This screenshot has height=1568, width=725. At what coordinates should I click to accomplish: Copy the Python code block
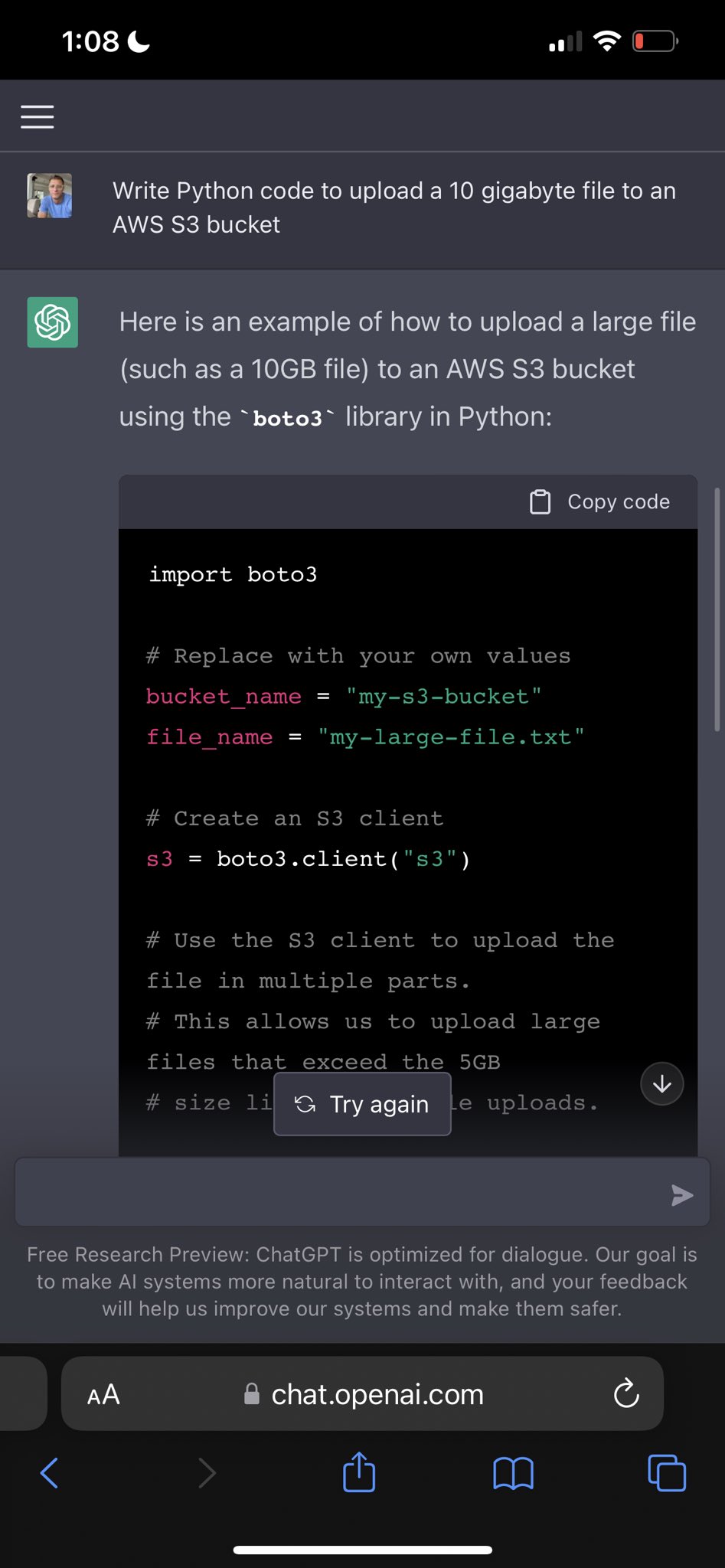tap(600, 502)
